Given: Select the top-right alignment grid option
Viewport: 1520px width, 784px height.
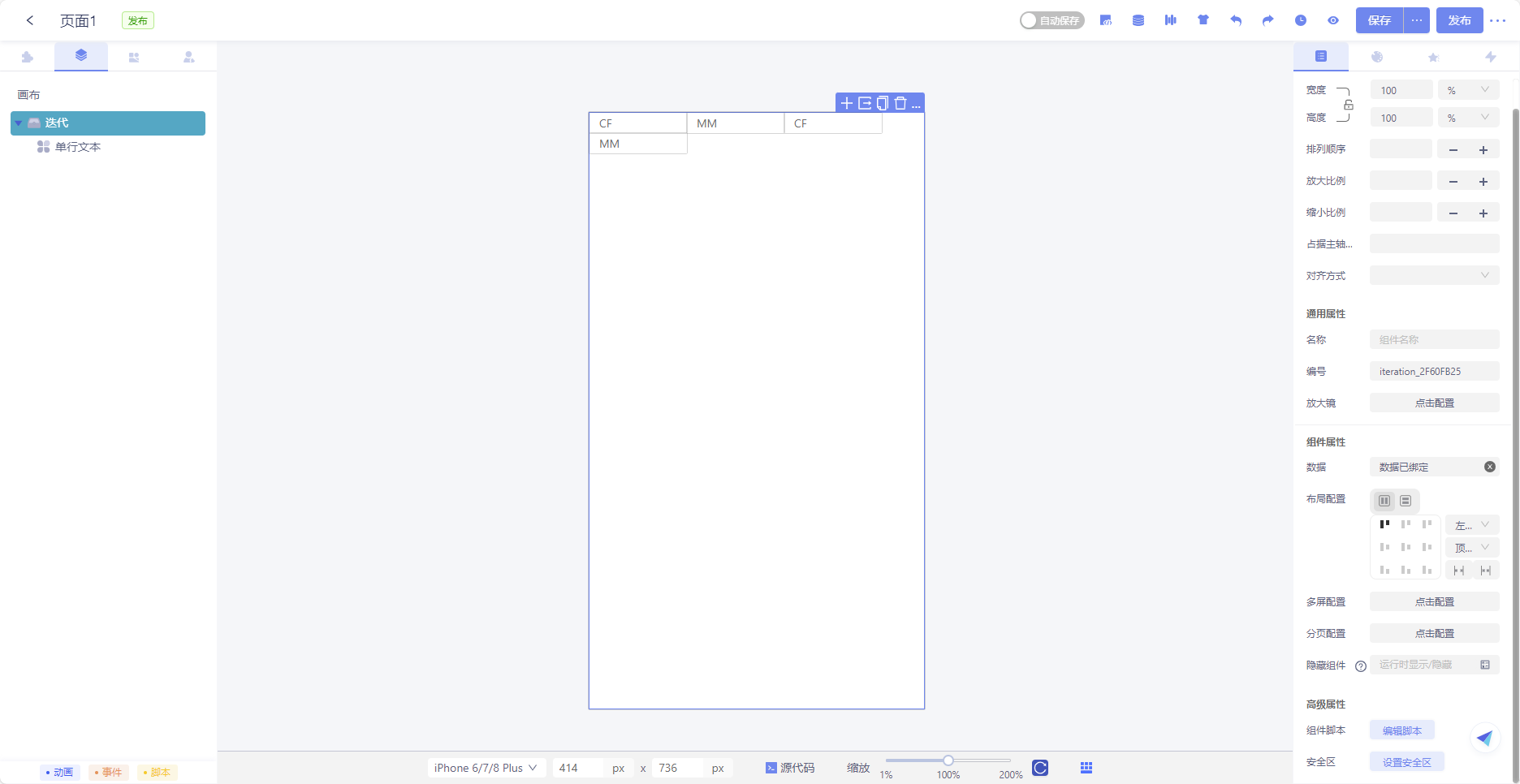Looking at the screenshot, I should pyautogui.click(x=1427, y=524).
